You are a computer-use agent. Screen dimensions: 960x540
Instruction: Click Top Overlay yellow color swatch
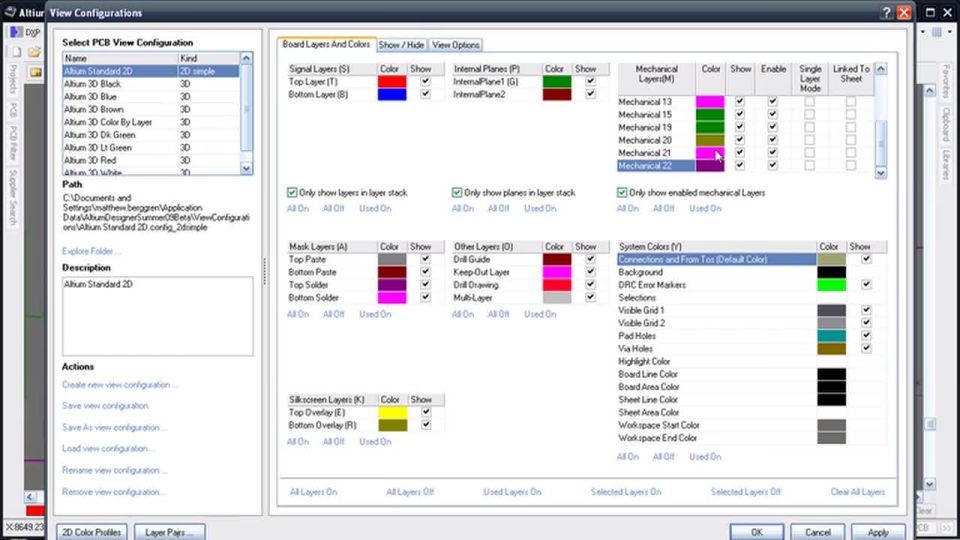click(392, 412)
